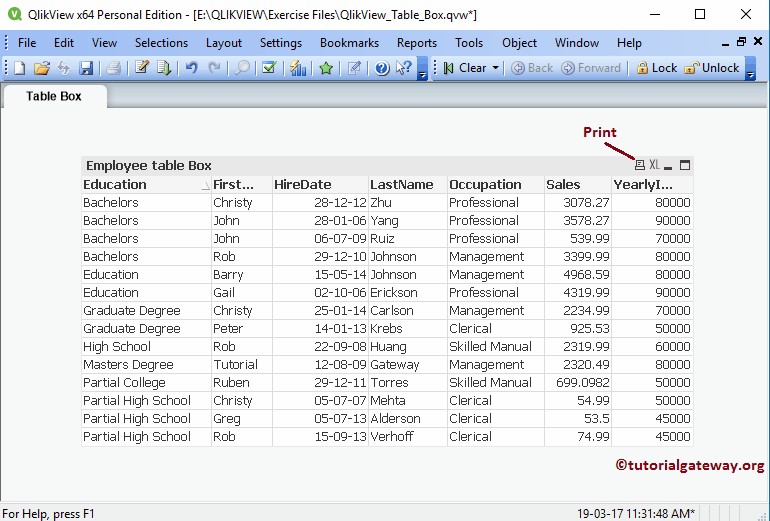Viewport: 770px width, 521px height.
Task: Switch to the Table Box sheet tab
Action: pos(54,96)
